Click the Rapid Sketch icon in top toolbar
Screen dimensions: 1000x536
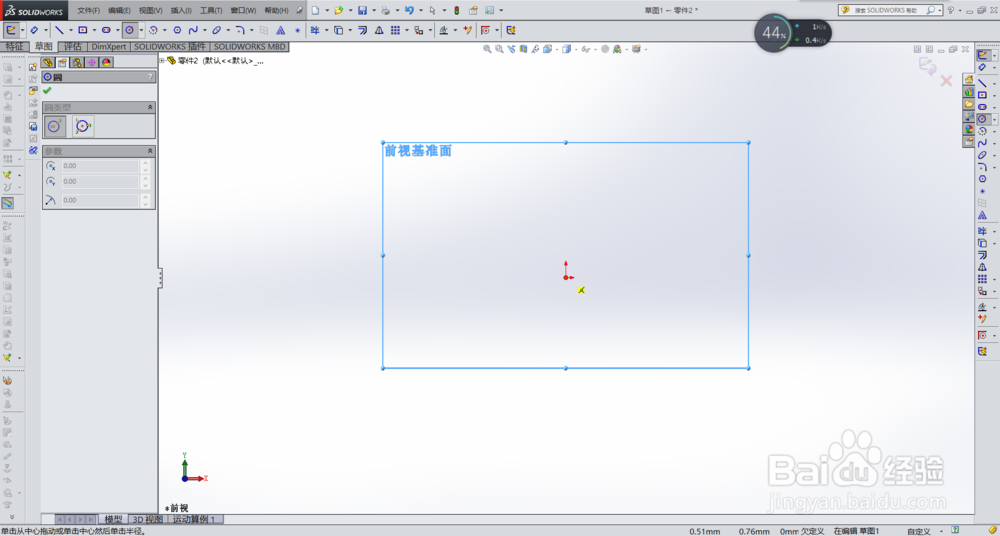click(510, 30)
